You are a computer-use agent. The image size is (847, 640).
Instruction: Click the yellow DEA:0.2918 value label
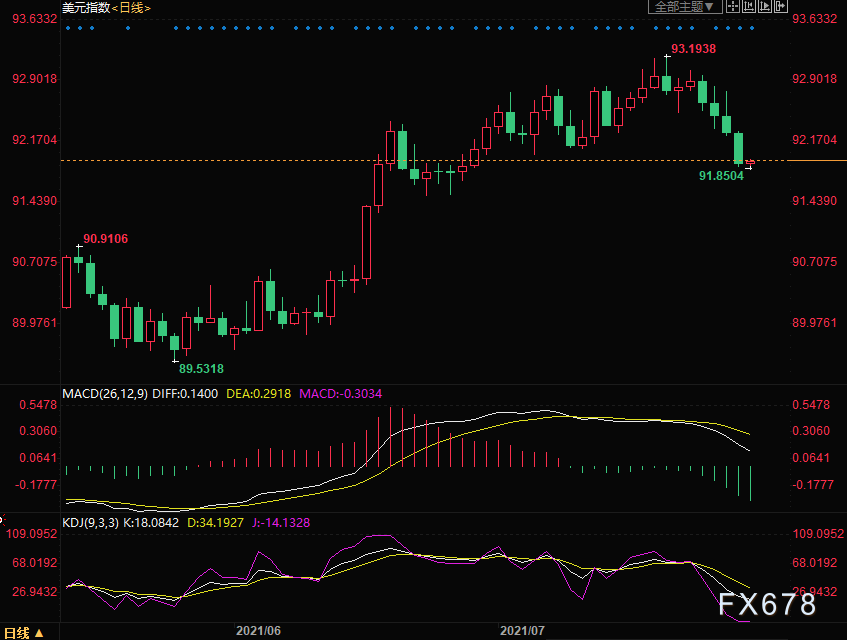coord(258,394)
